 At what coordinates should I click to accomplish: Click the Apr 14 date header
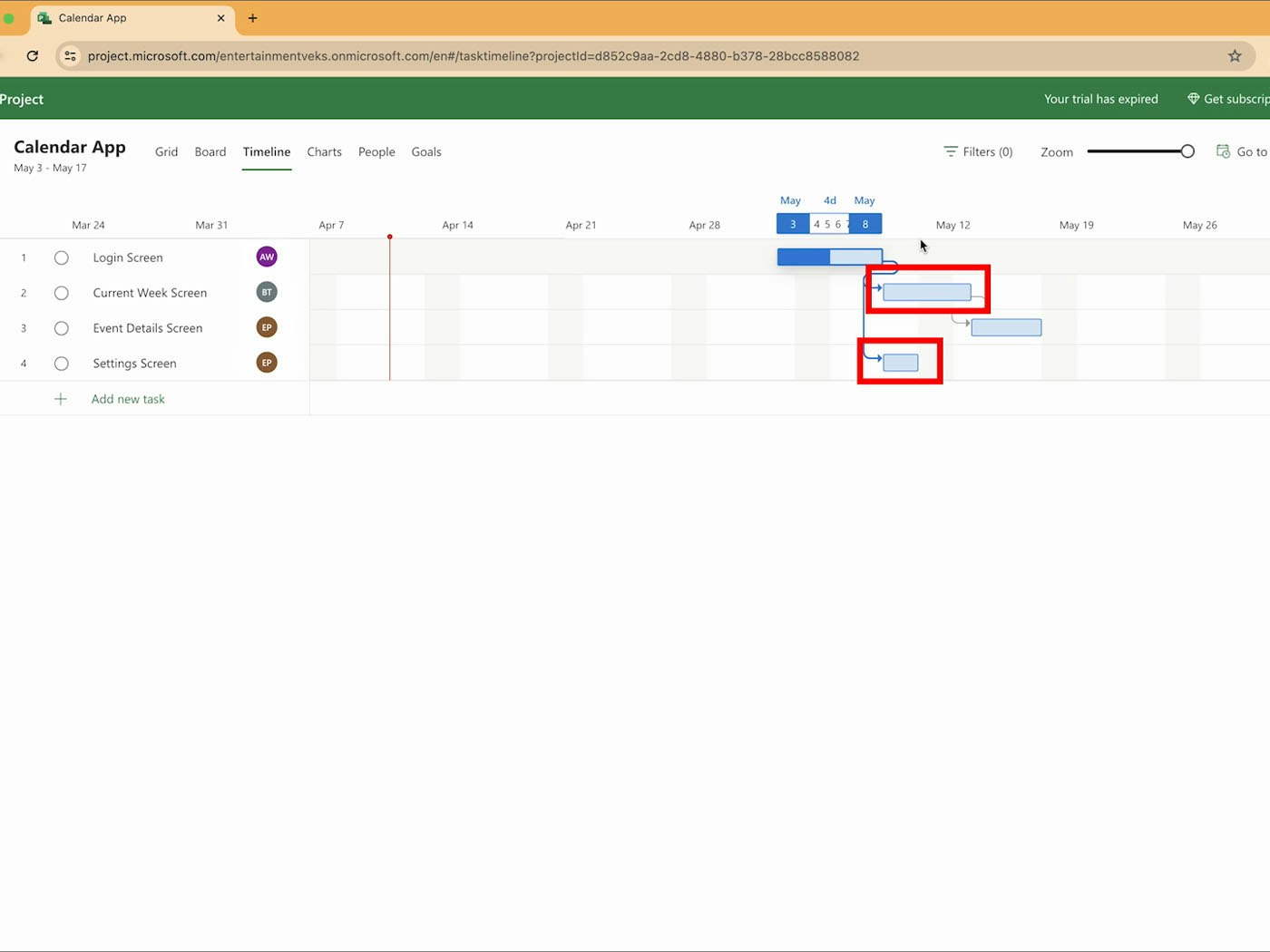click(x=457, y=225)
